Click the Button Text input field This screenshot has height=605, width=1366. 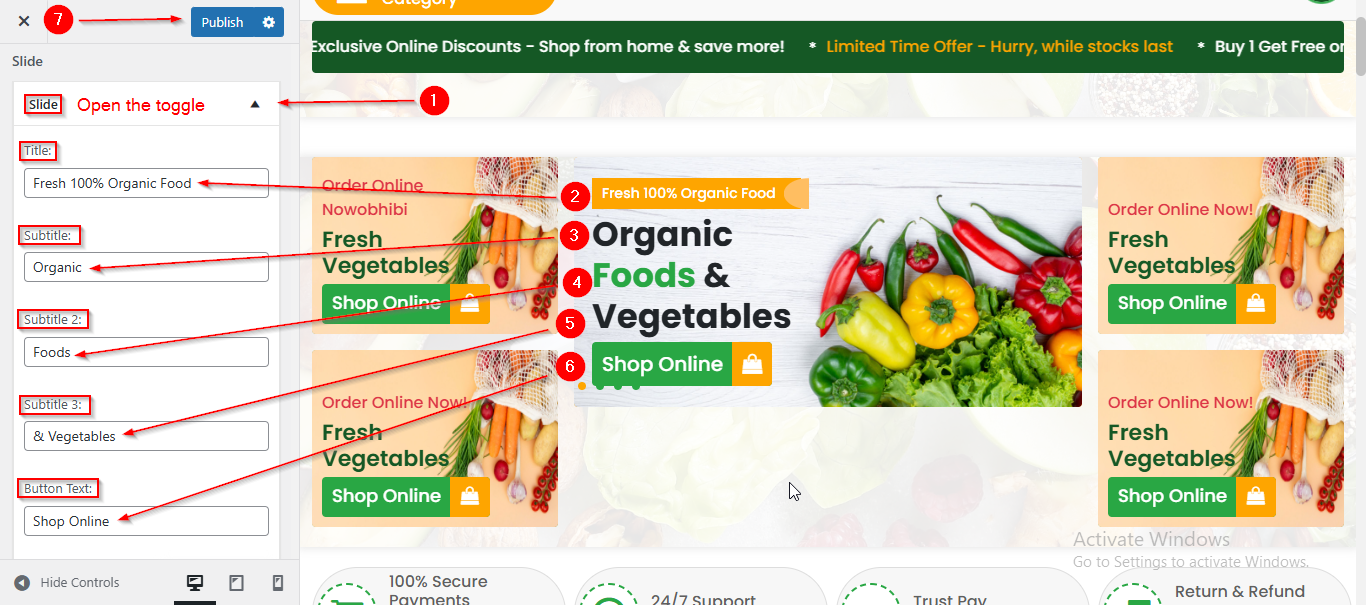(146, 521)
